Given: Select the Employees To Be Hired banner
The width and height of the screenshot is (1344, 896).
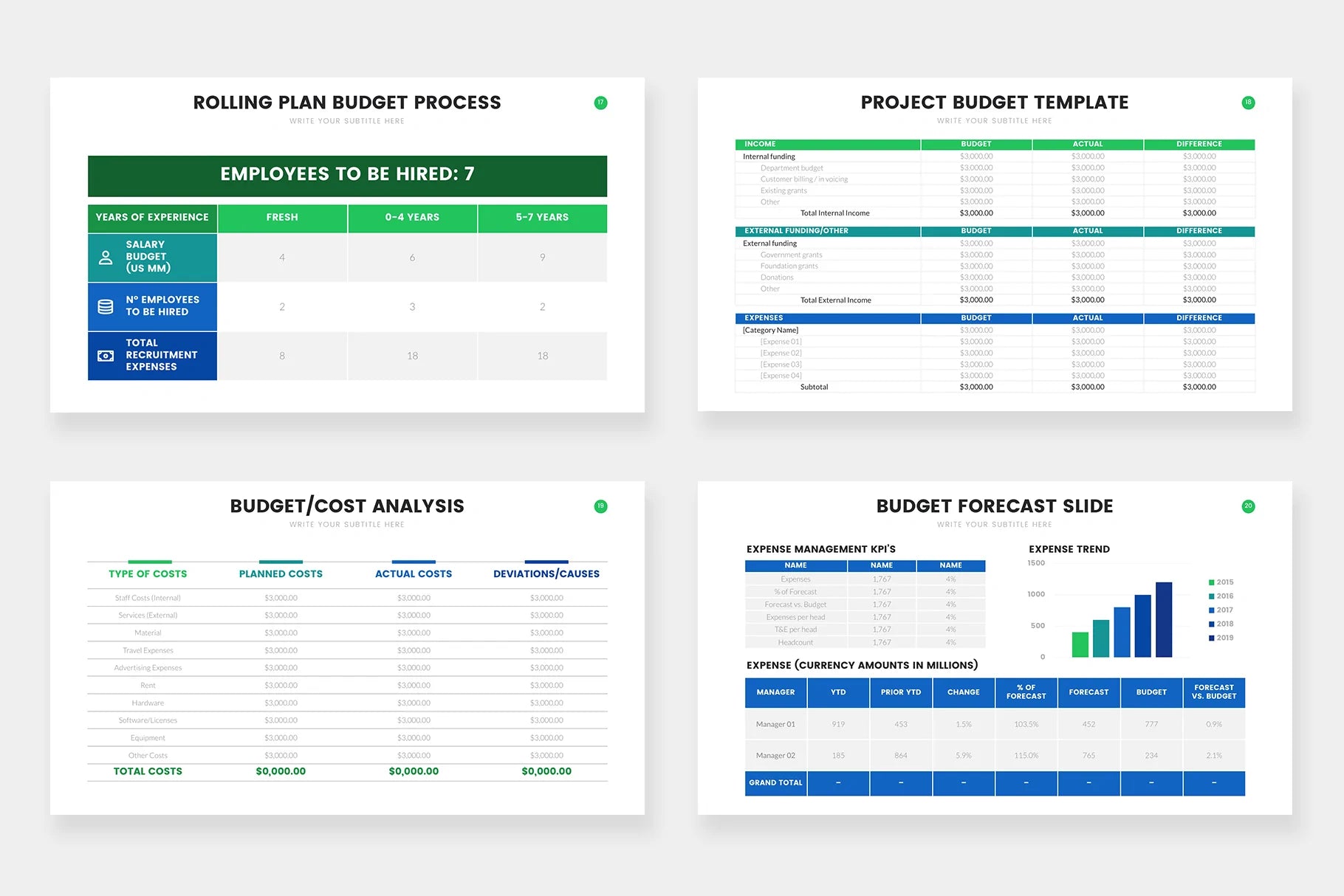Looking at the screenshot, I should pos(347,175).
